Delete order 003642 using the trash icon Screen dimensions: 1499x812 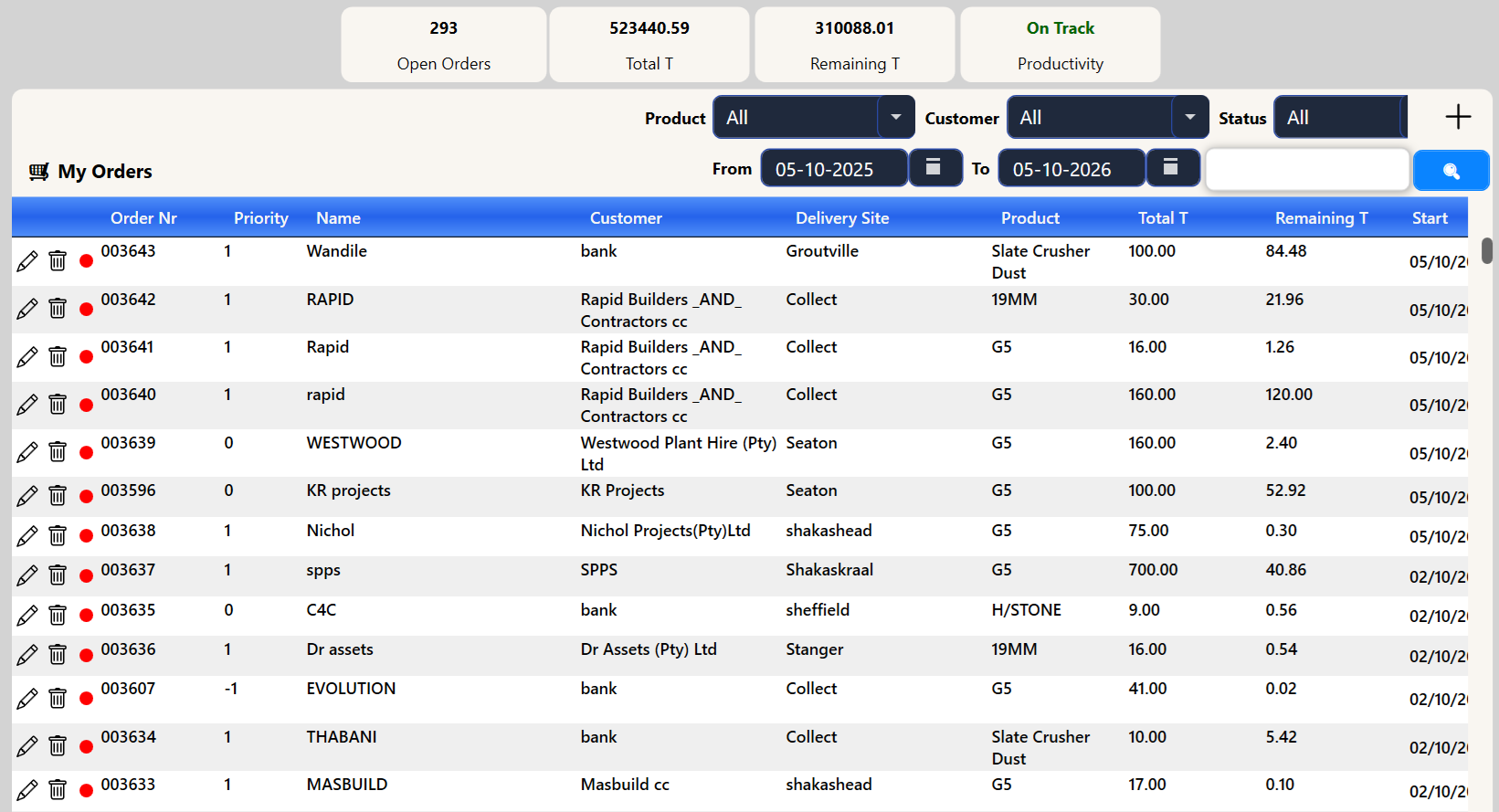coord(58,309)
